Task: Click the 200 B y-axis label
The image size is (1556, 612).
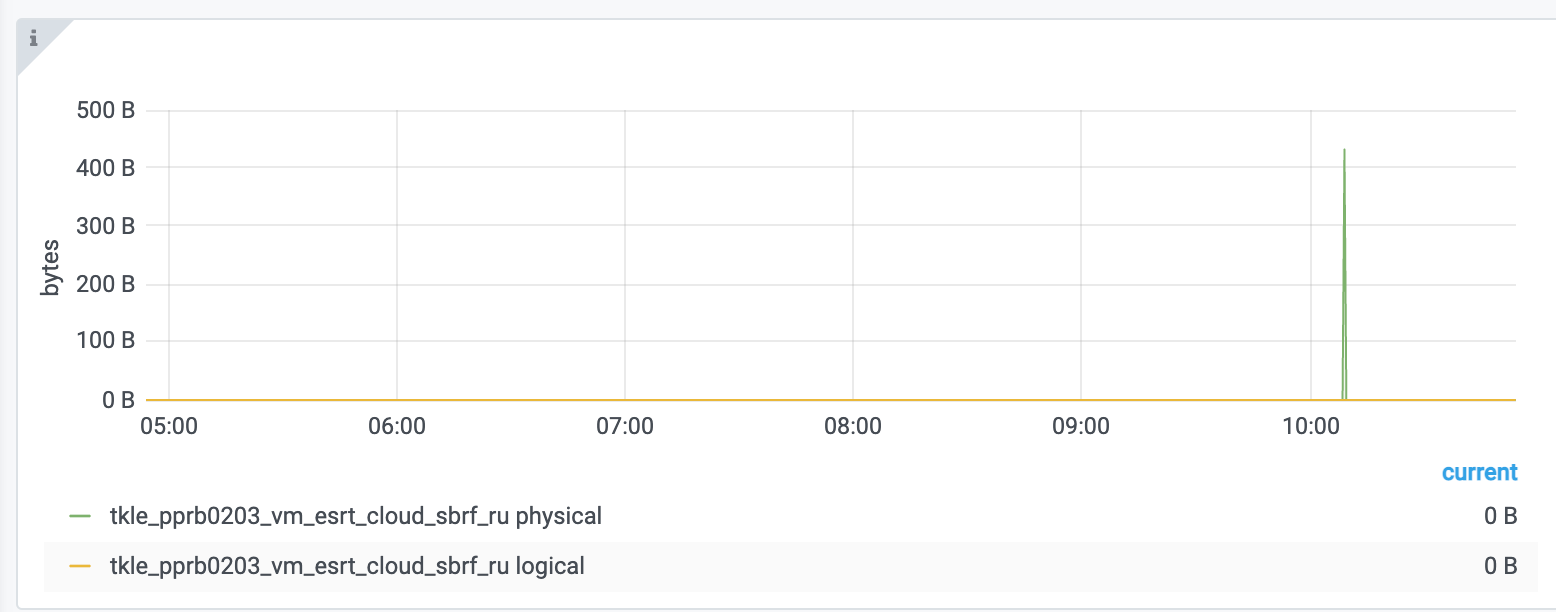Action: [x=106, y=284]
